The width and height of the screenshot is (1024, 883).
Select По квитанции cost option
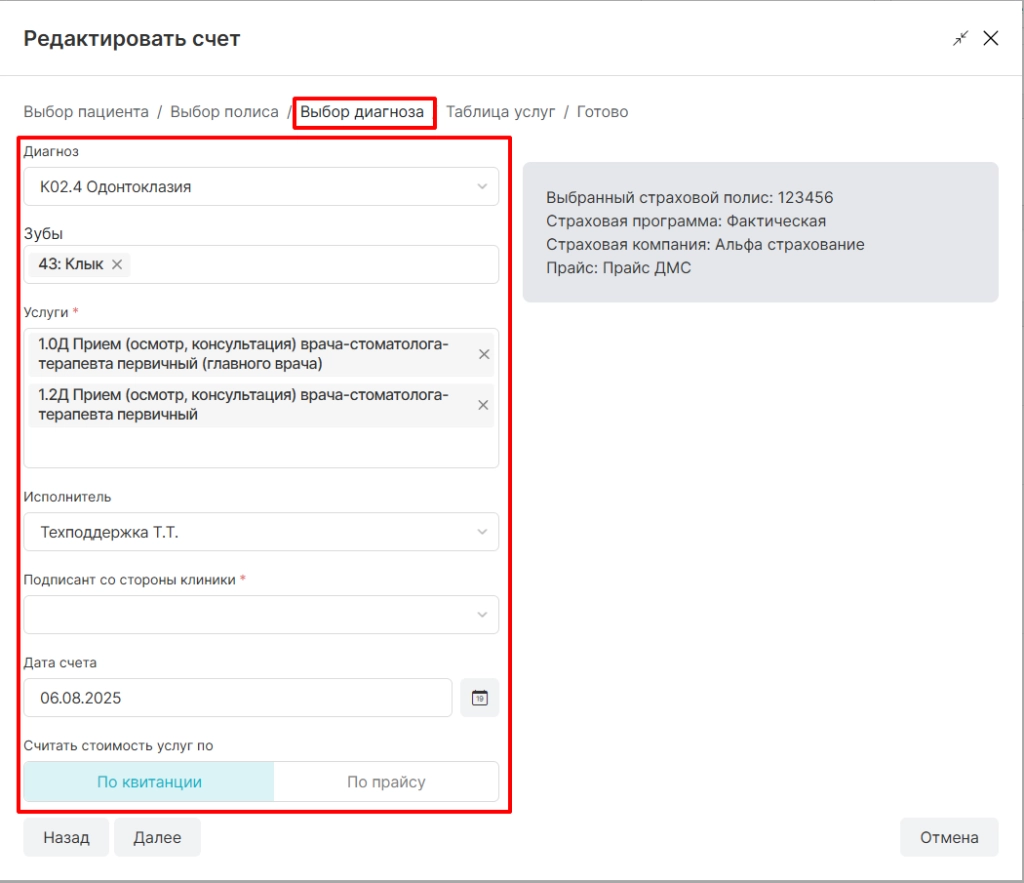pos(149,782)
